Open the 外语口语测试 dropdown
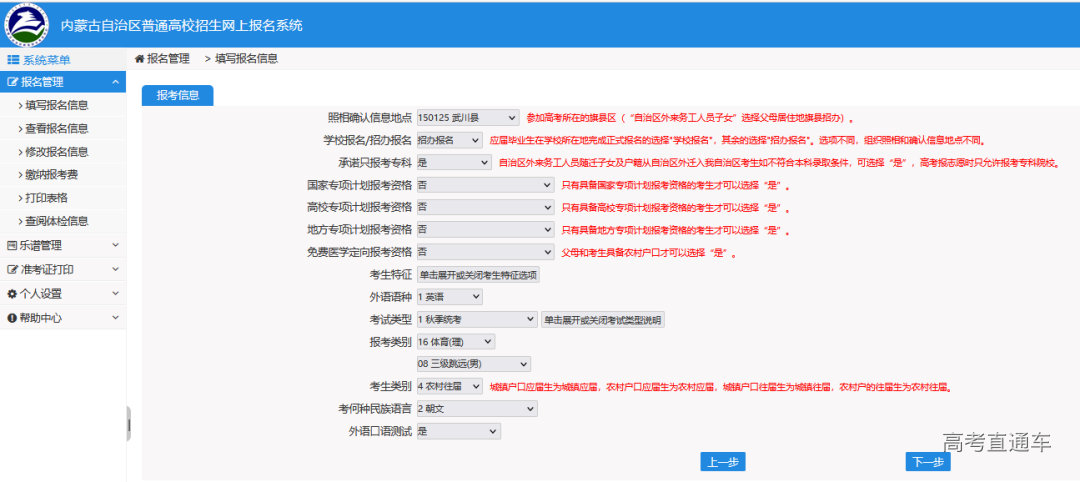This screenshot has height=482, width=1080. (x=459, y=431)
